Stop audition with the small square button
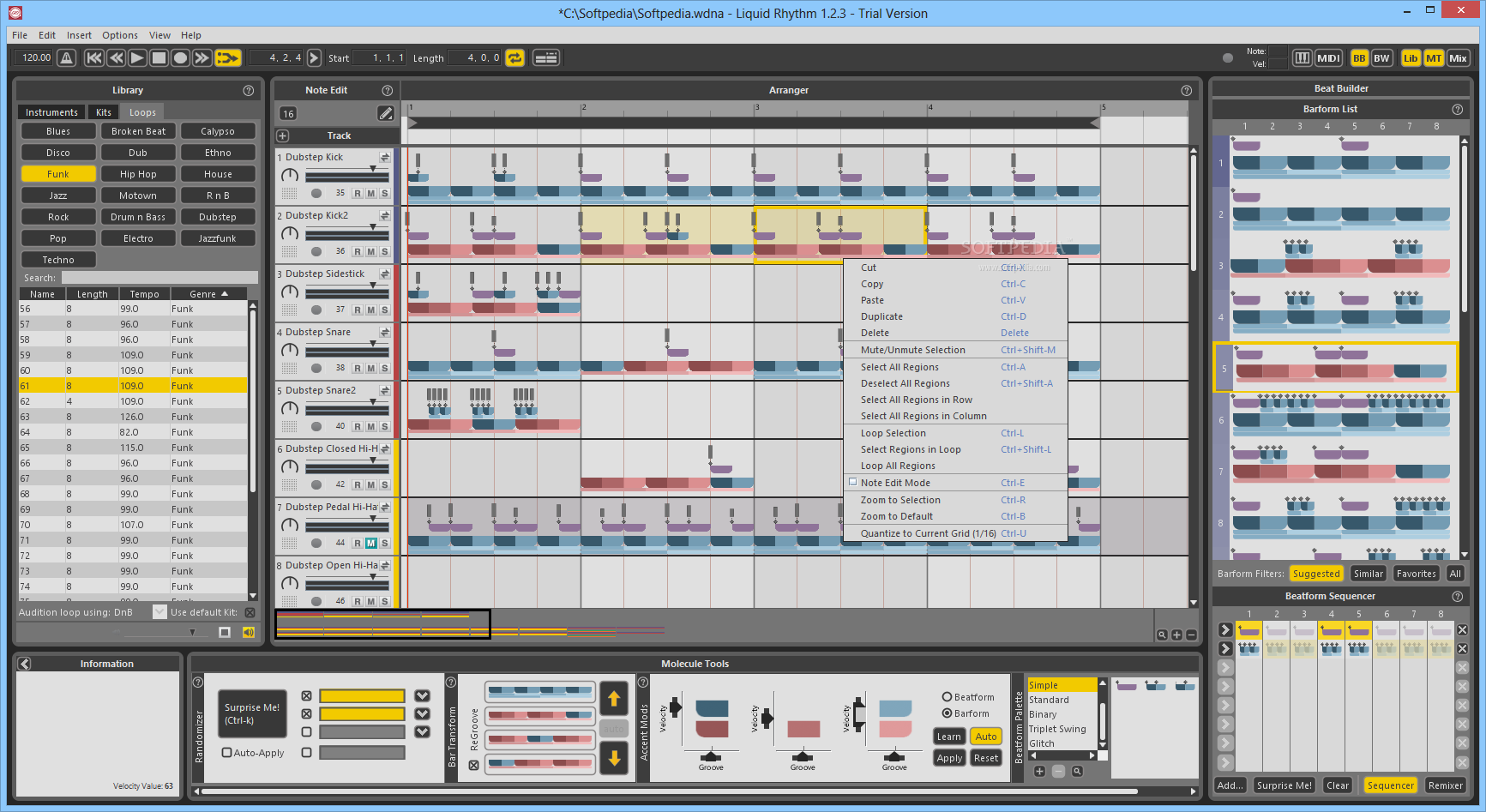Viewport: 1486px width, 812px height. tap(225, 632)
